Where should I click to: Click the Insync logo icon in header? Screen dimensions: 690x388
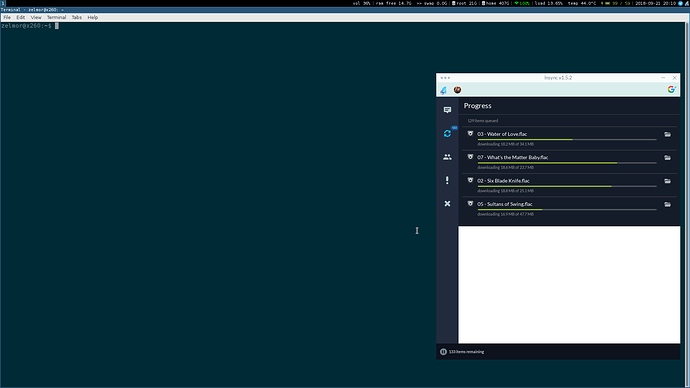(x=443, y=90)
